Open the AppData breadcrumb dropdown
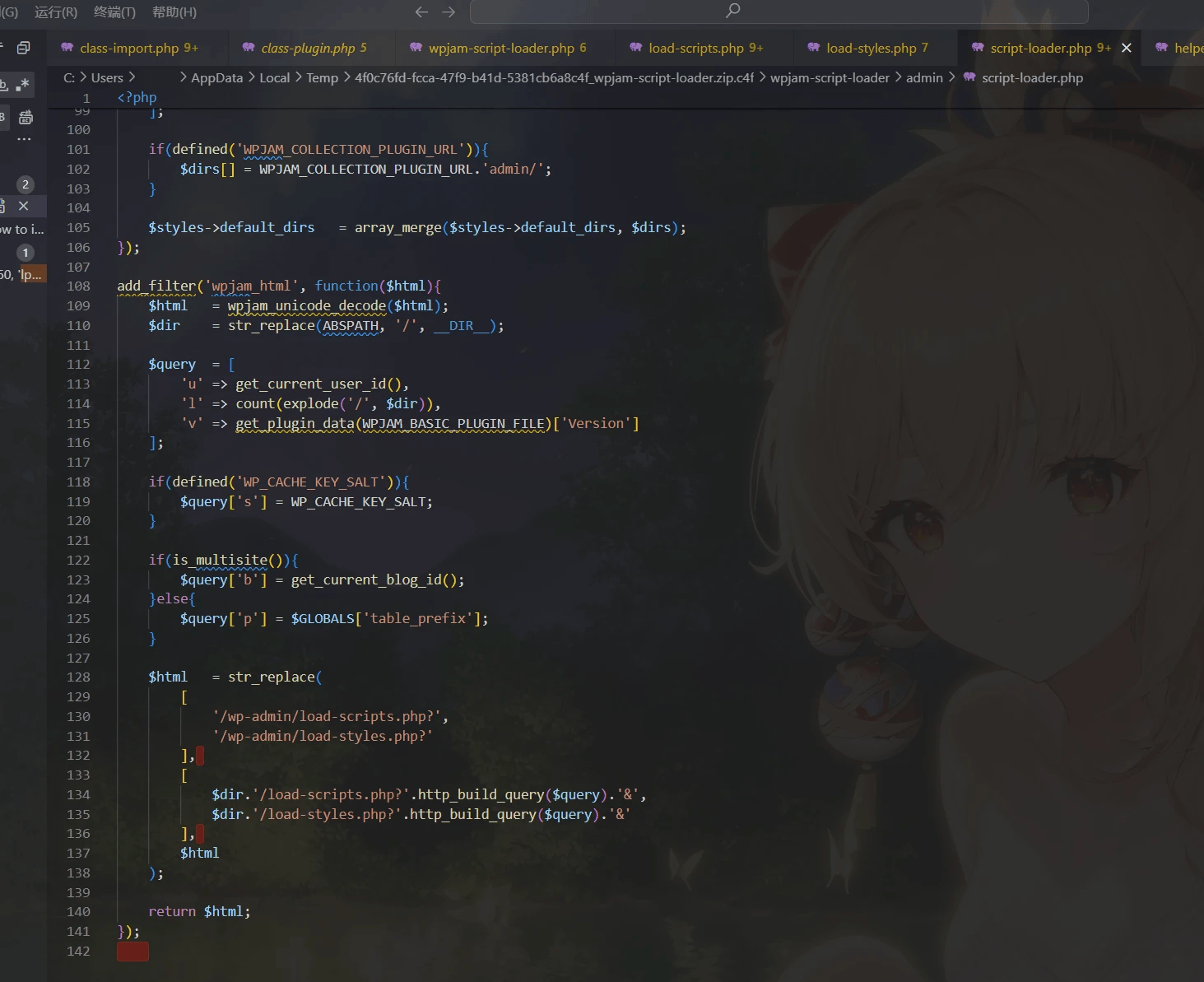 [x=216, y=77]
